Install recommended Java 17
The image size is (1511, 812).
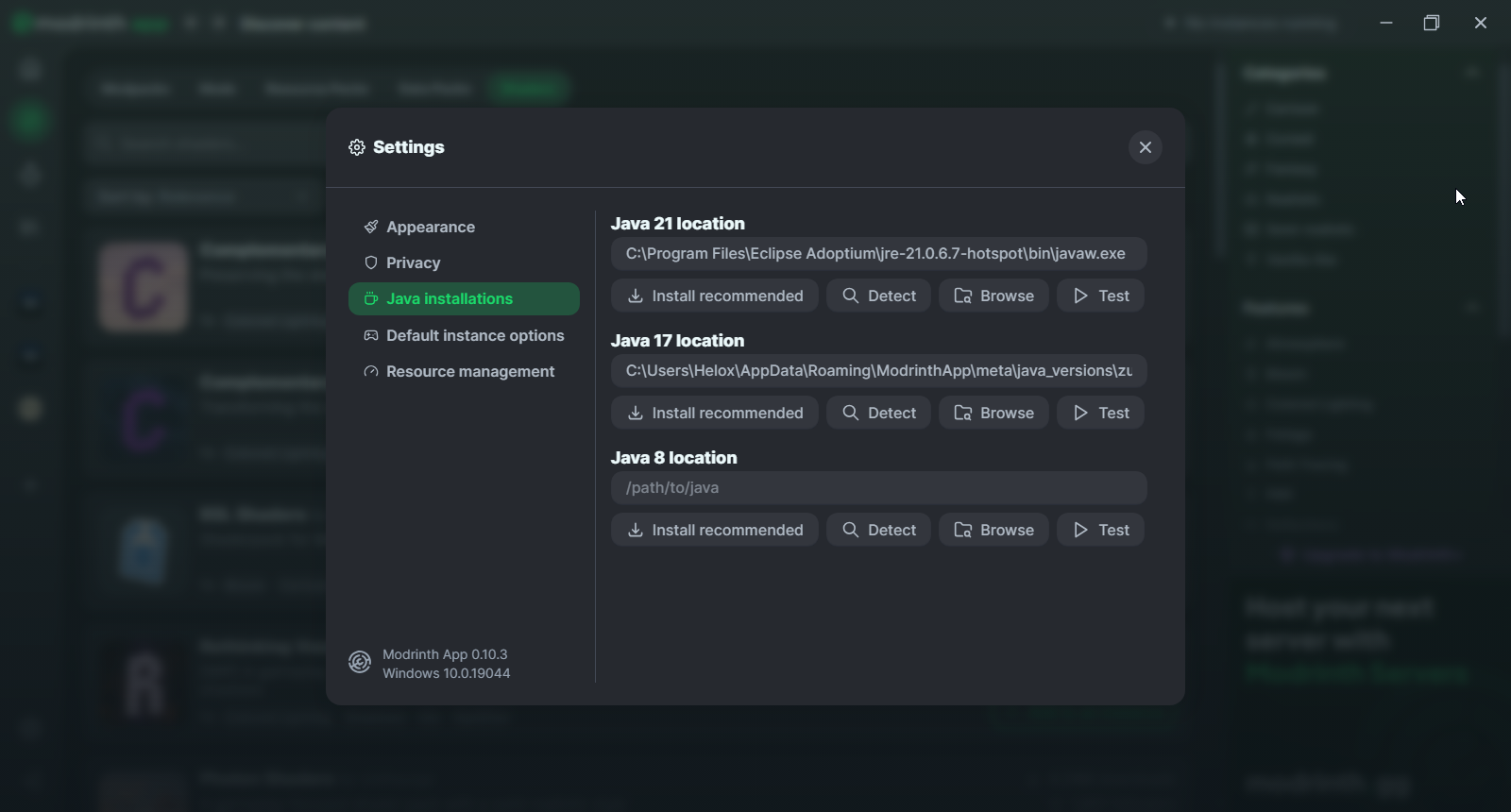[715, 413]
